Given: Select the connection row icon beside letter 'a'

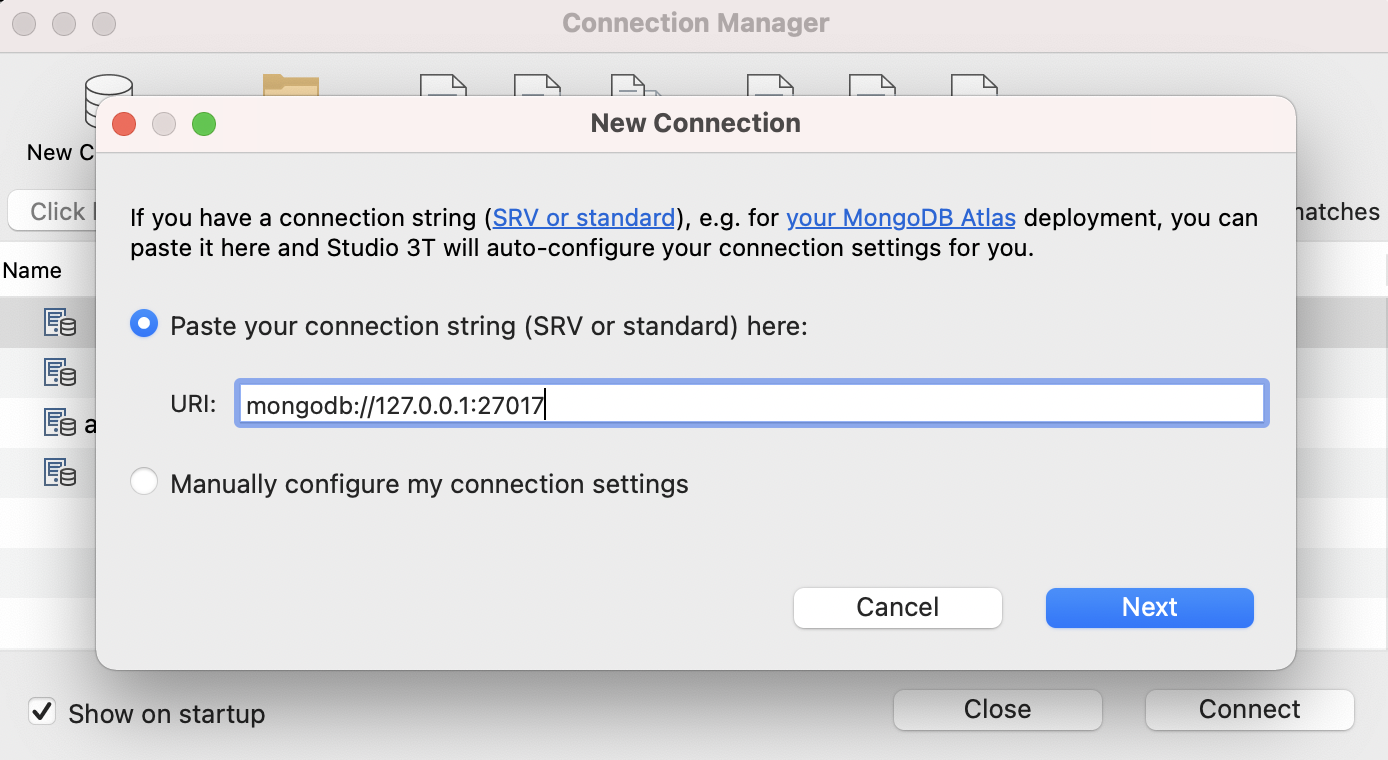Looking at the screenshot, I should [60, 422].
